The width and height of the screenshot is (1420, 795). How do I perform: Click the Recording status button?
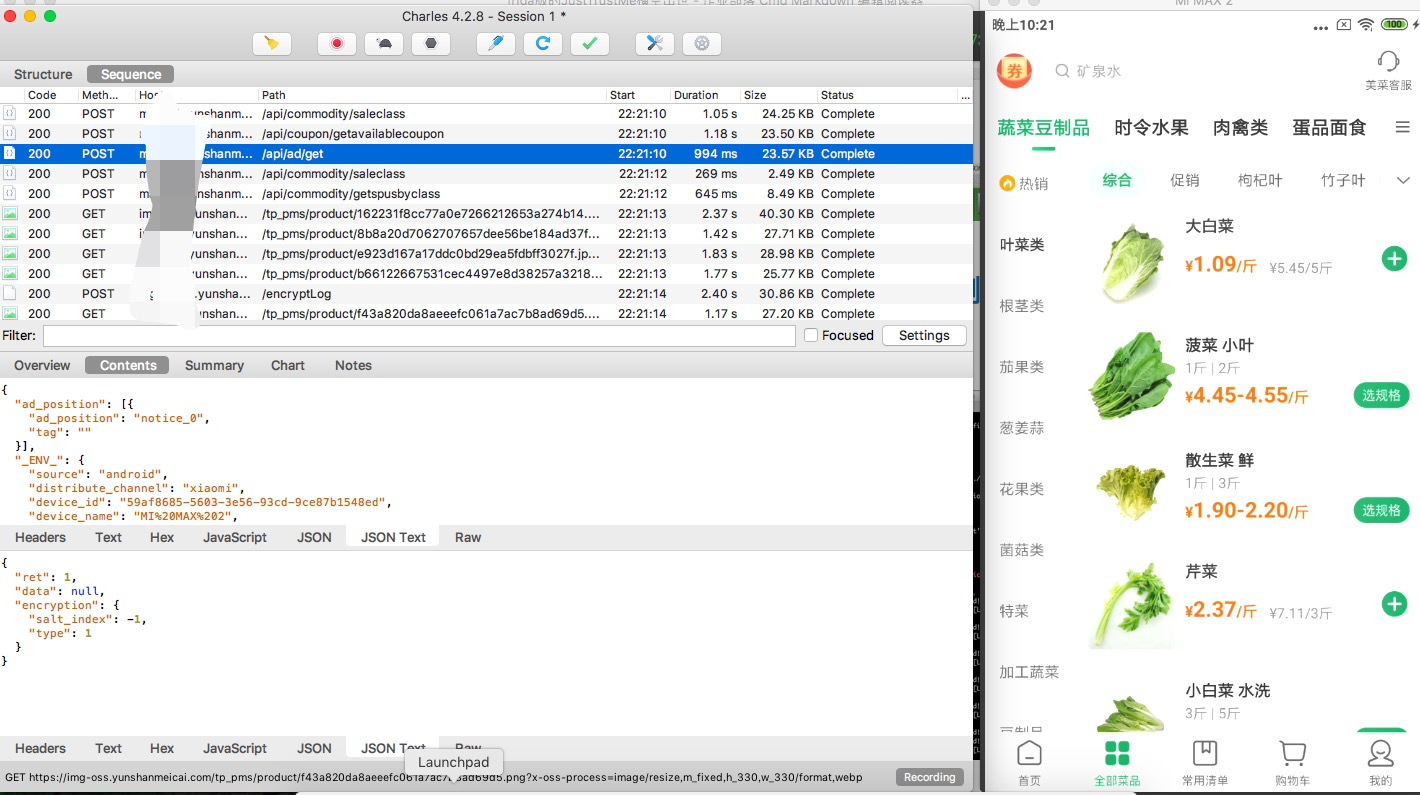coord(930,777)
